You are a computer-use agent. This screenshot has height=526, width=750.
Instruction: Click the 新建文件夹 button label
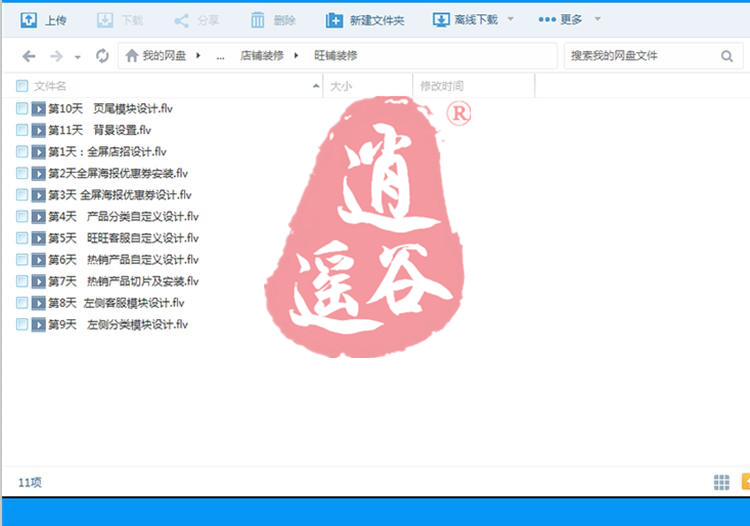coord(377,21)
